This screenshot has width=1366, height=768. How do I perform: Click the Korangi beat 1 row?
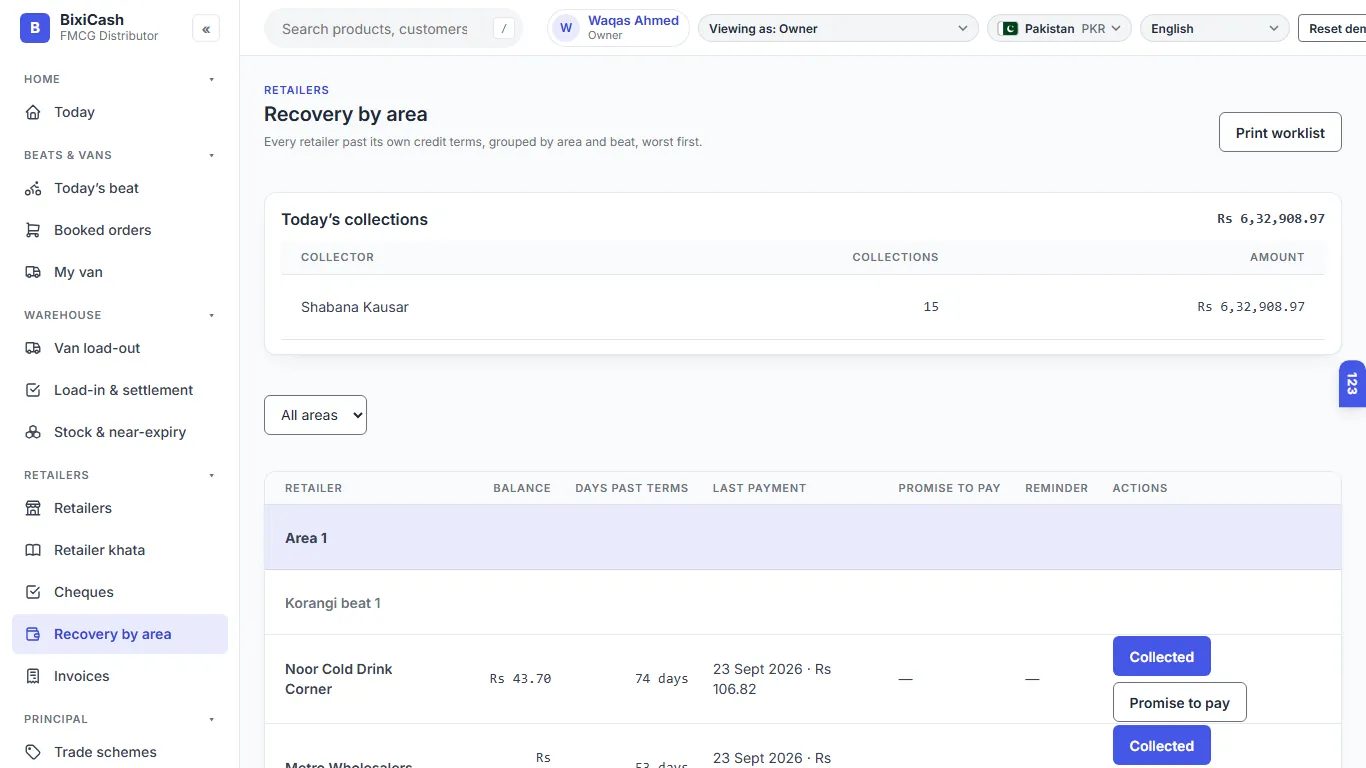coord(803,602)
